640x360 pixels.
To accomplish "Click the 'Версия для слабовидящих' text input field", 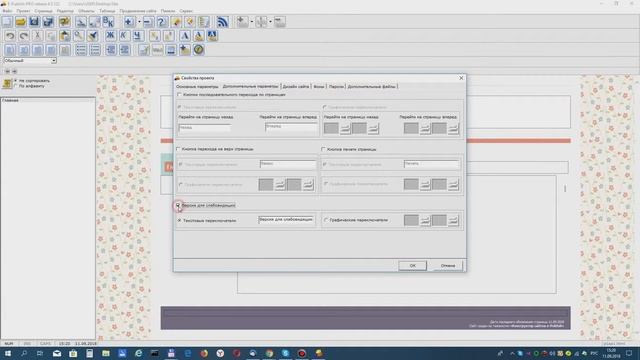I will coord(286,220).
